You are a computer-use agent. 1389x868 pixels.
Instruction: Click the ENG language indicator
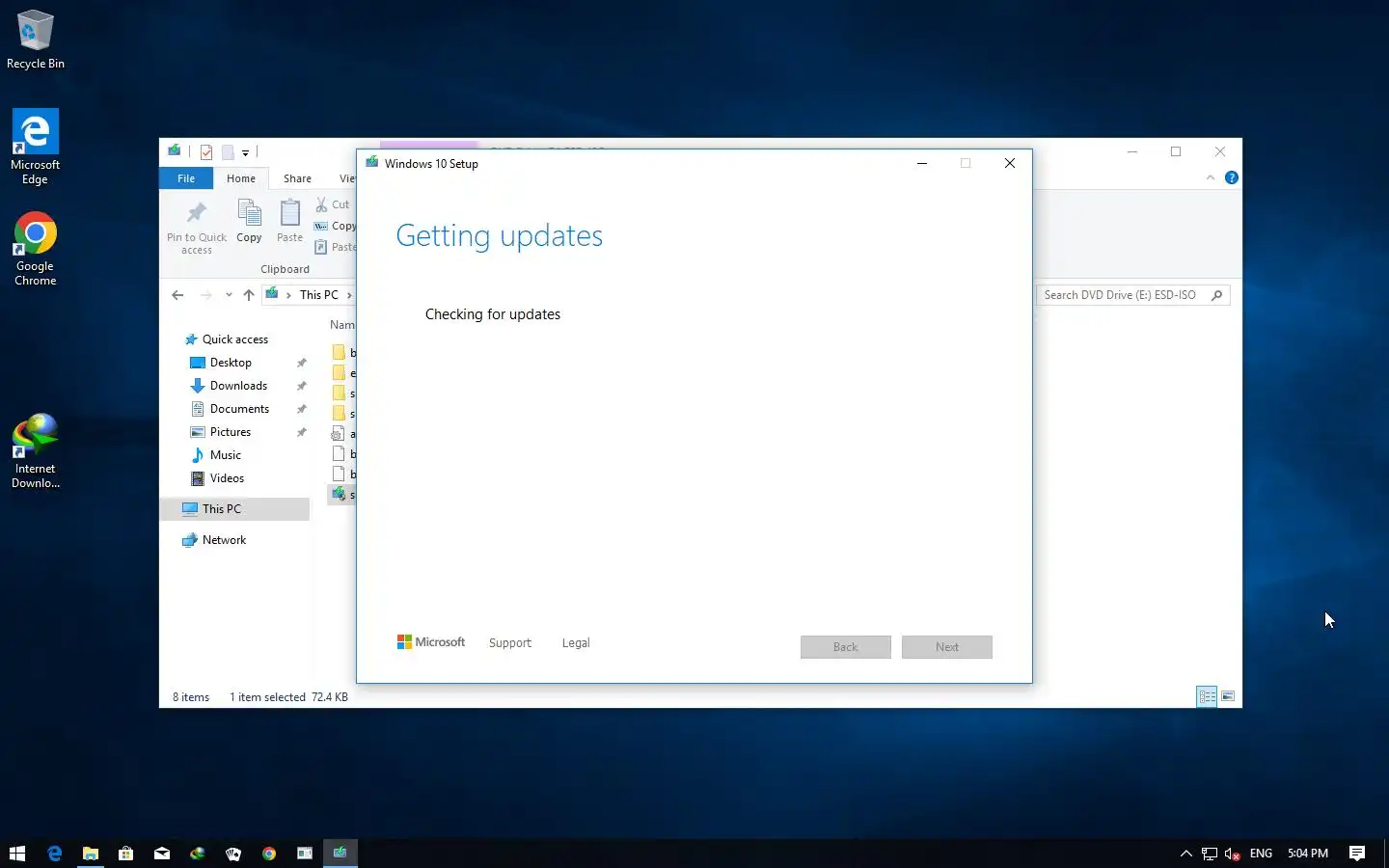click(x=1261, y=854)
